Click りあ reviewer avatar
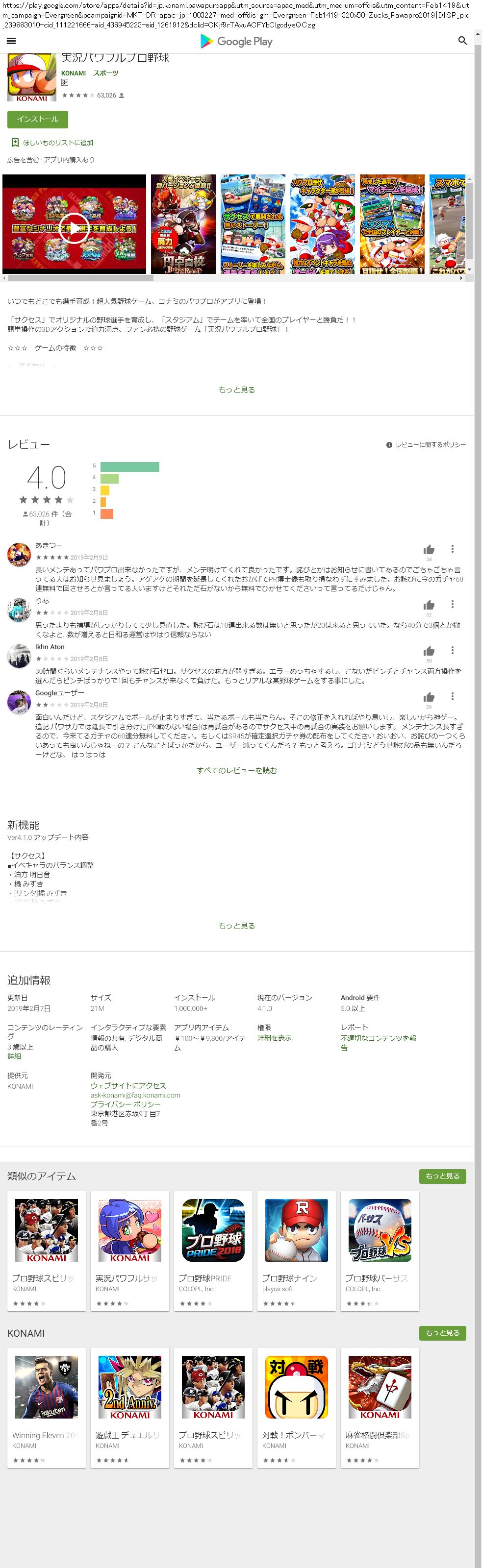This screenshot has width=482, height=1568. point(19,610)
